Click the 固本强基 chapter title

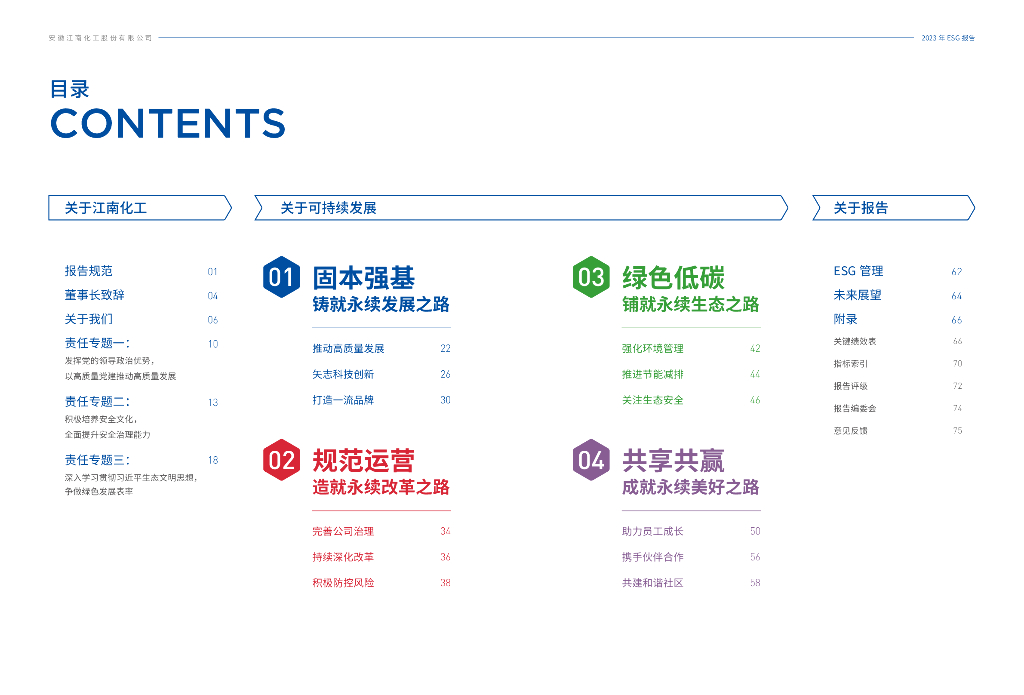pyautogui.click(x=364, y=278)
